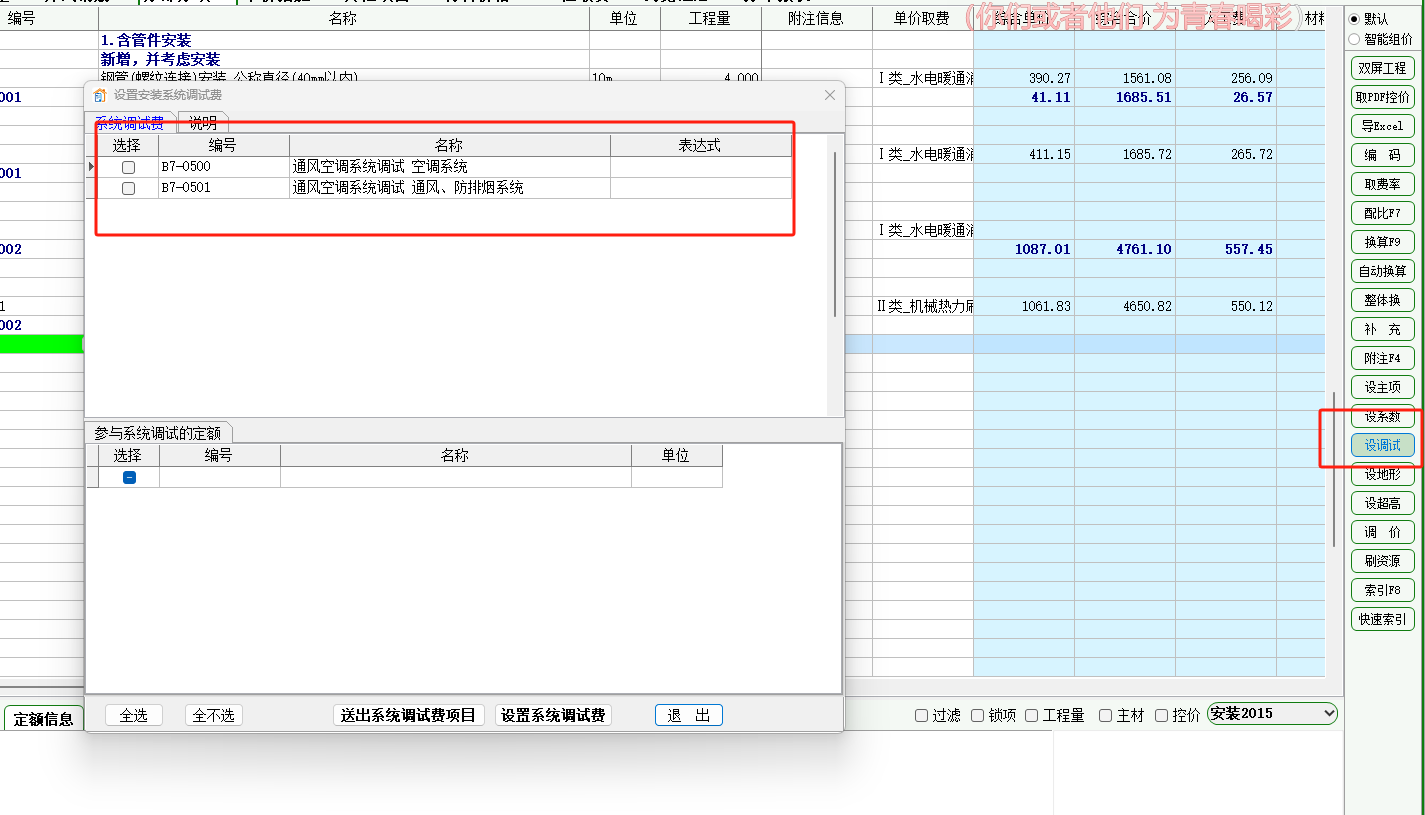
Task: Click the 附注信息 column header
Action: (x=816, y=19)
